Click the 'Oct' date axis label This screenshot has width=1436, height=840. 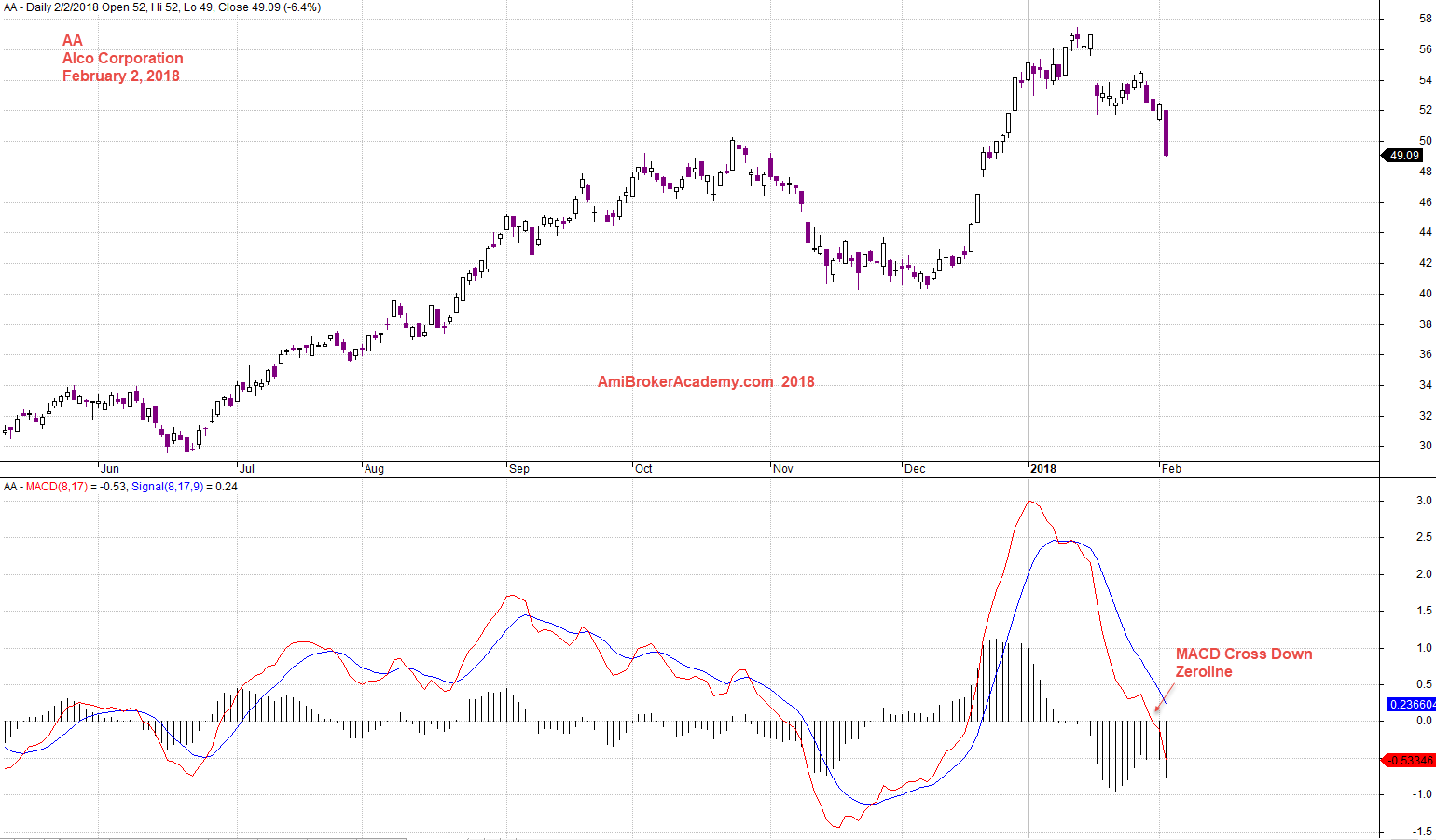643,469
